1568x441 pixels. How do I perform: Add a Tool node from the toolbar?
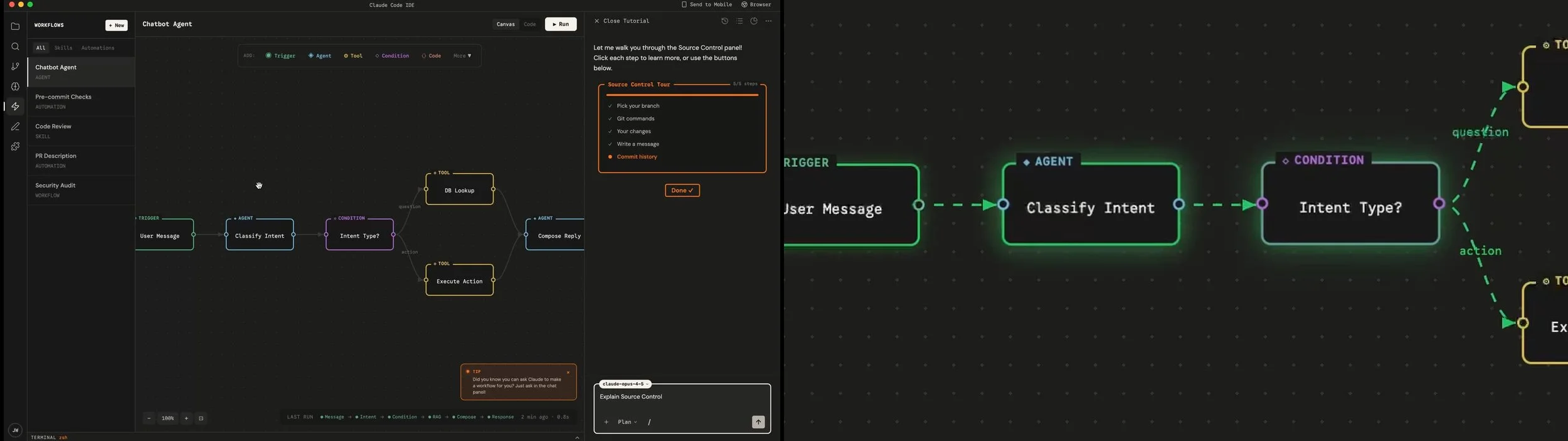(x=353, y=56)
